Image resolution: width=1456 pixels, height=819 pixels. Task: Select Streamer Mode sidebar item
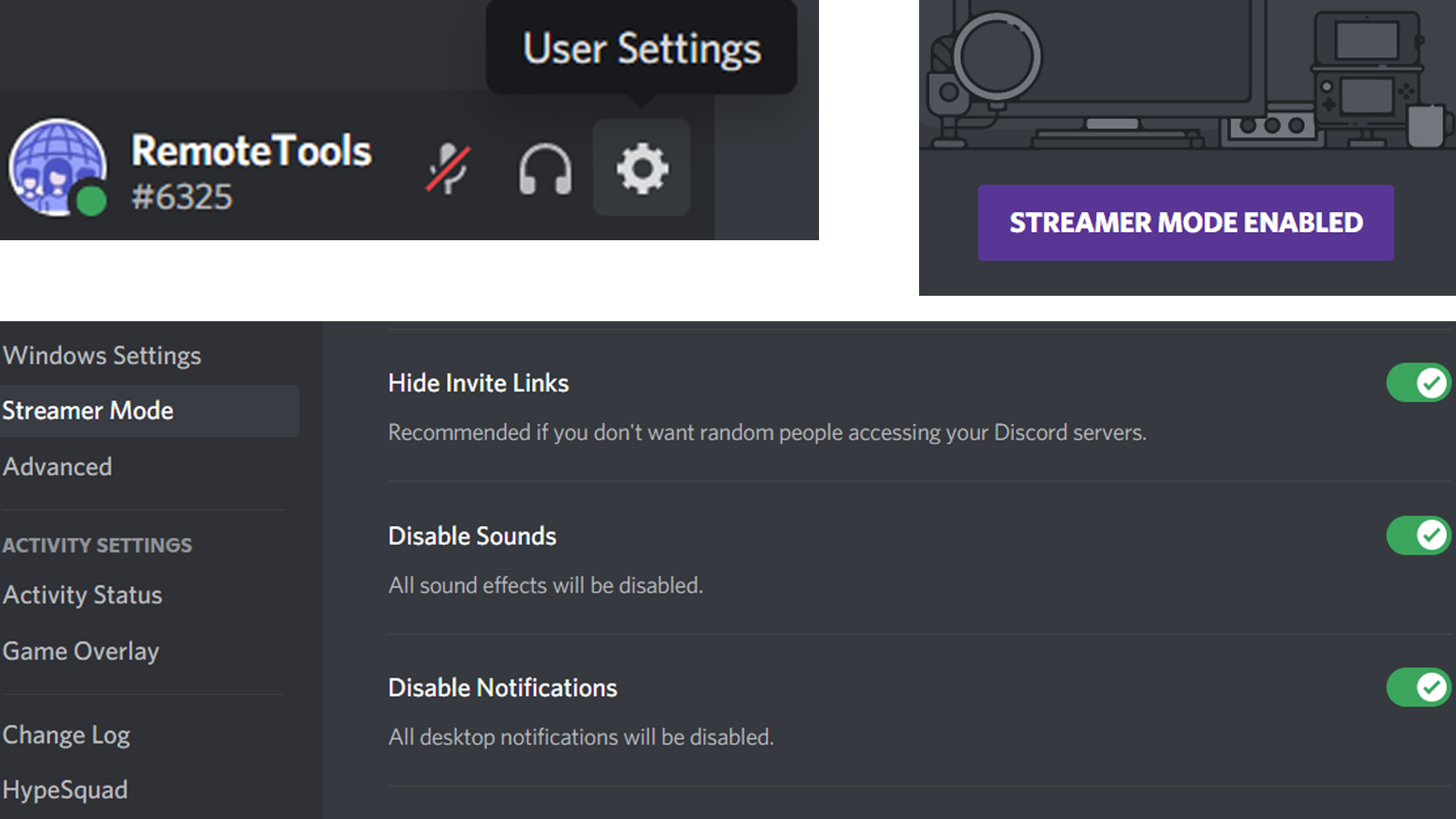click(x=149, y=411)
